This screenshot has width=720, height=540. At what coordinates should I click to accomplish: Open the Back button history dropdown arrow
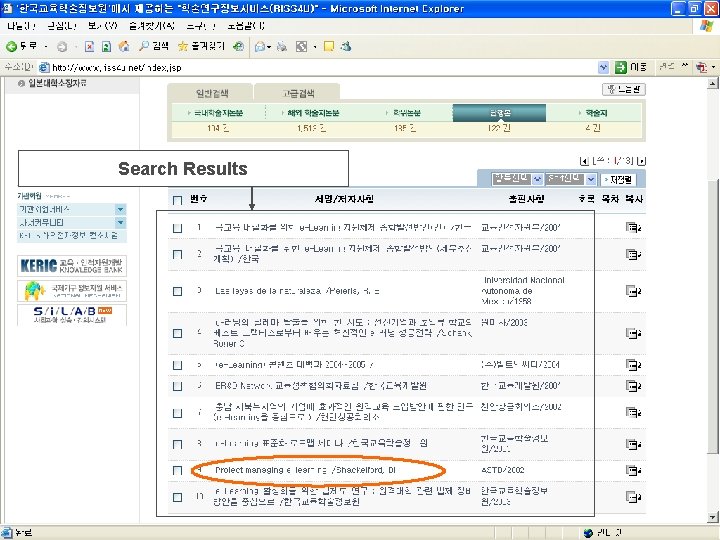point(46,46)
